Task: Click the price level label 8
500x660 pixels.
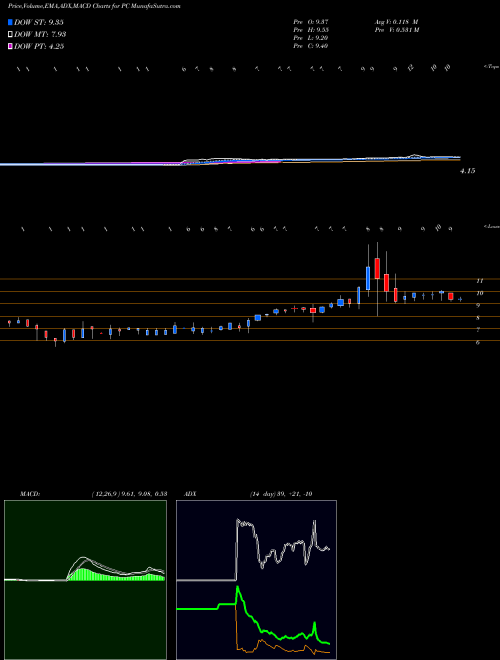Action: click(478, 318)
